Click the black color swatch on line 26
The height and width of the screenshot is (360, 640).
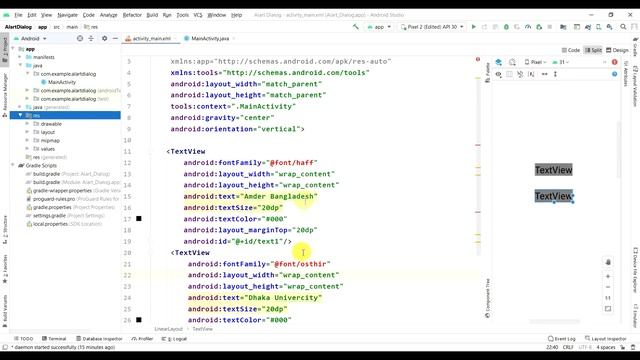point(139,320)
